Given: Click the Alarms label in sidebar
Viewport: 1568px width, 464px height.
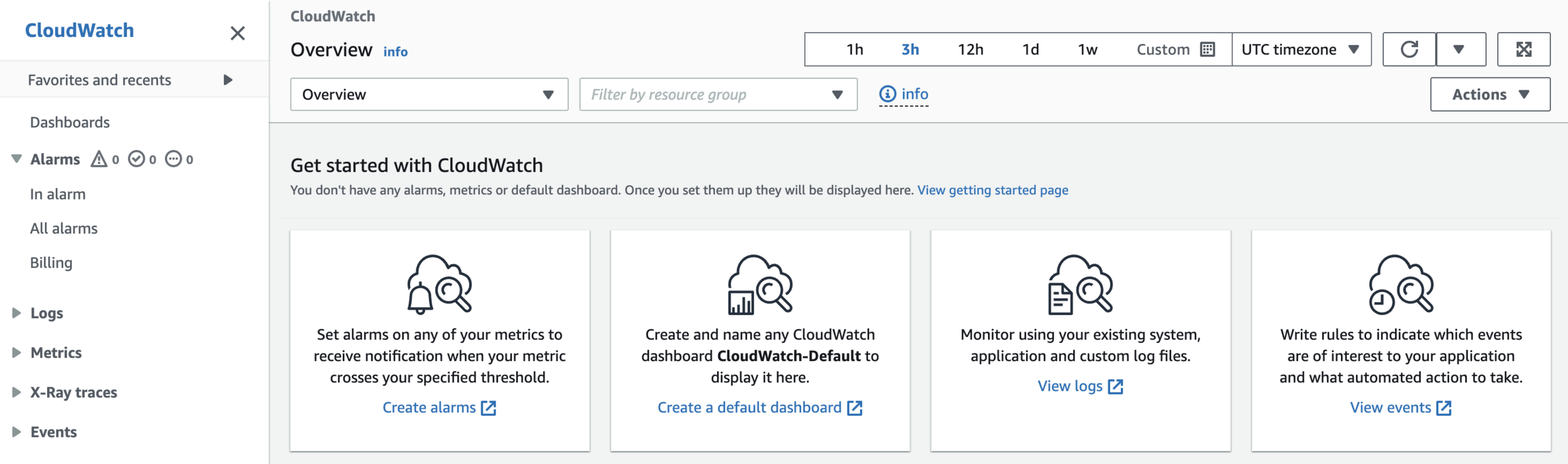Looking at the screenshot, I should (x=55, y=159).
